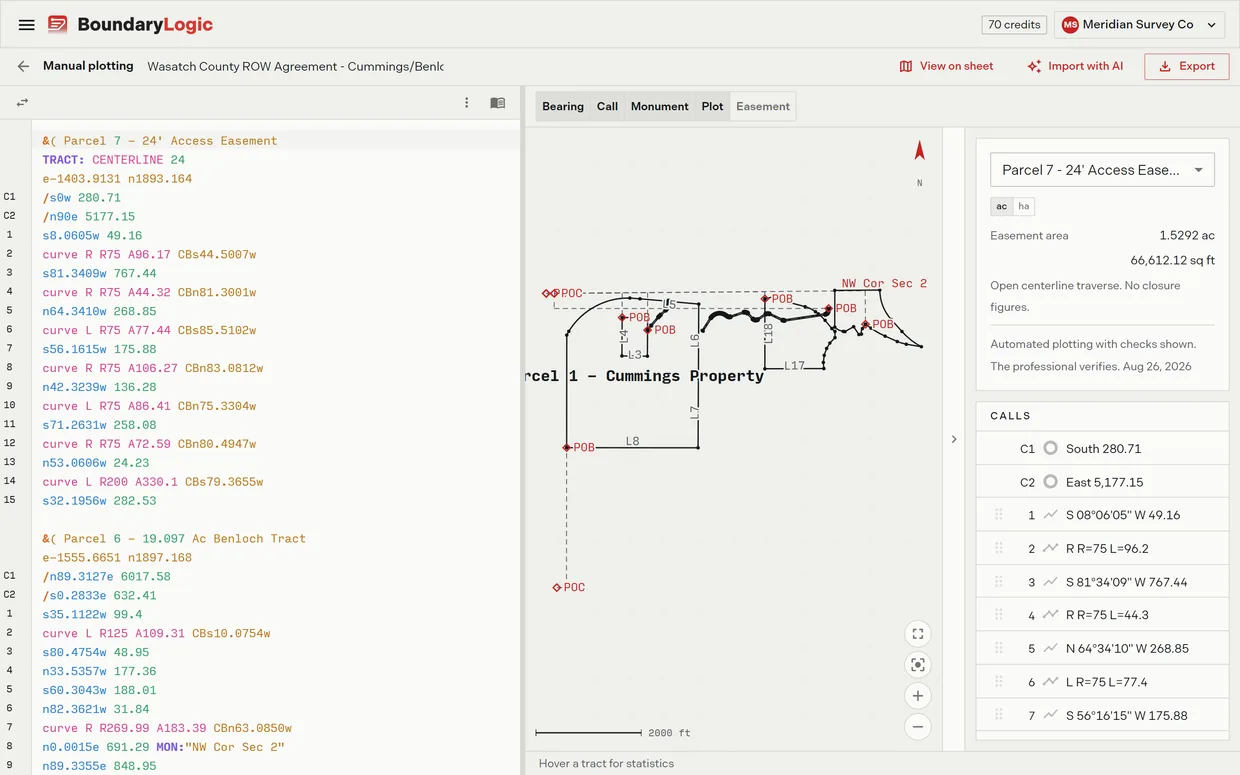
Task: Click Parcel 6 - 19.097 Ac Benloch Tract line
Action: click(174, 538)
